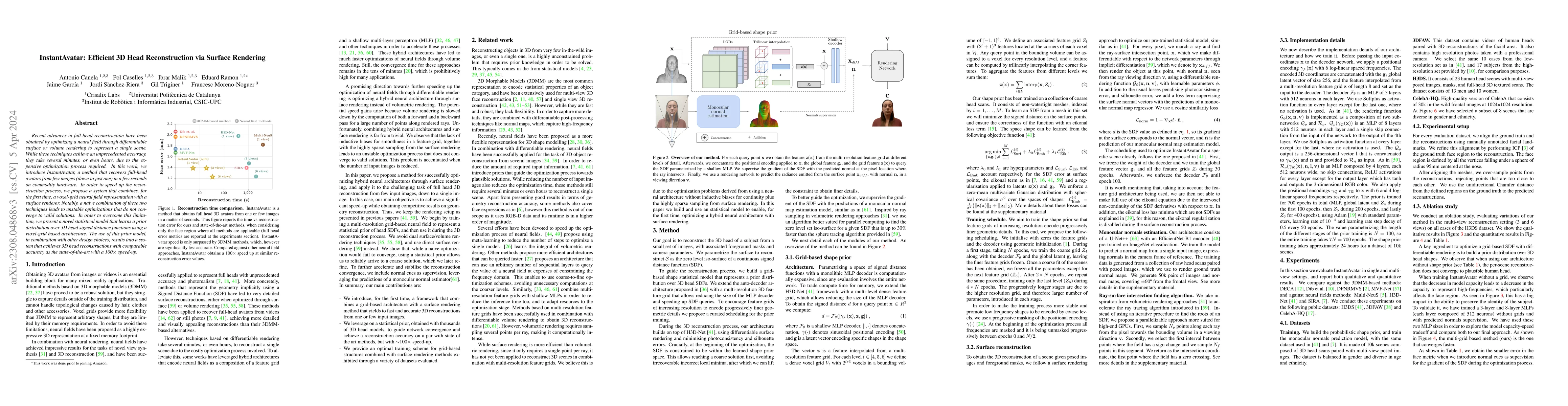Click the gray 3D head scan image
This screenshot has height=406, width=1568.
coord(672,69)
